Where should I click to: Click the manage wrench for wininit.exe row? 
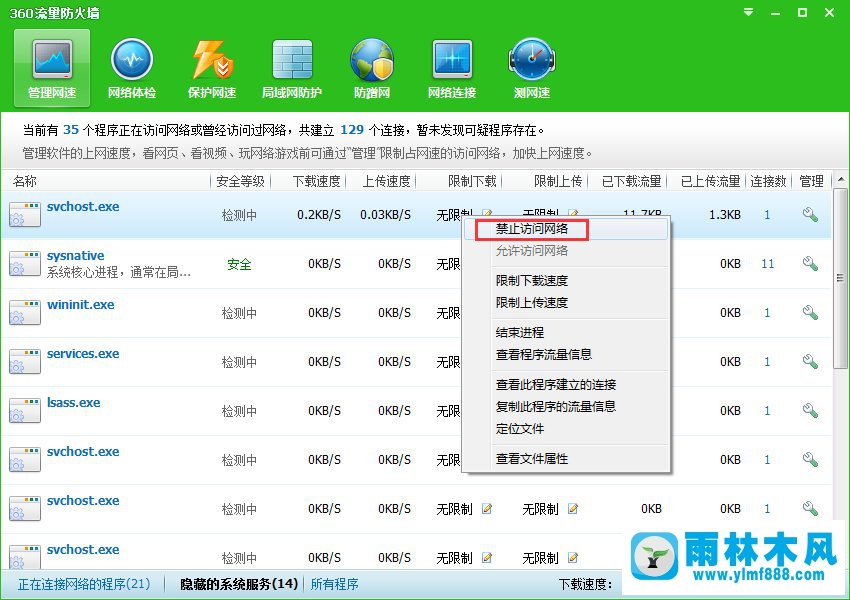pos(810,313)
